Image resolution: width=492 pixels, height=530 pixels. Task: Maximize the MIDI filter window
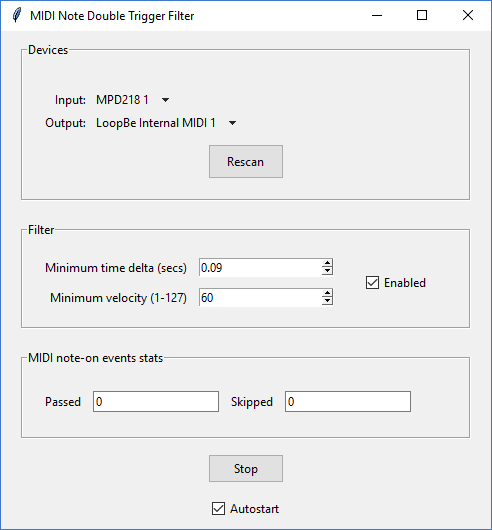coord(422,16)
